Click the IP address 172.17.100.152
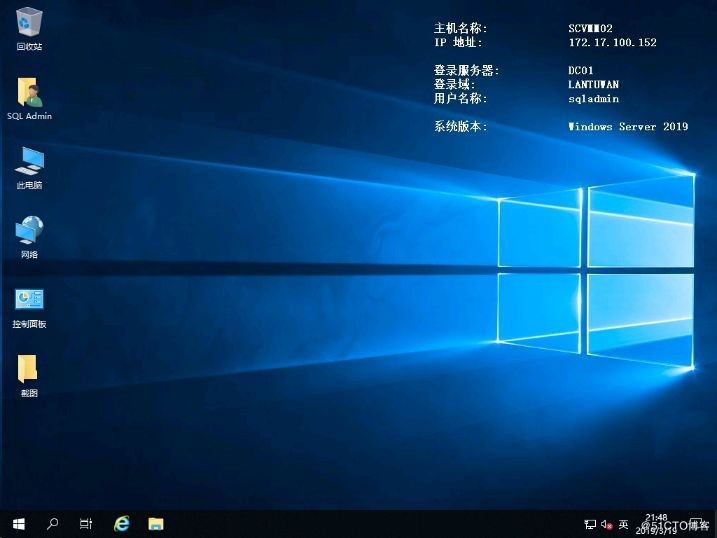 pos(612,43)
